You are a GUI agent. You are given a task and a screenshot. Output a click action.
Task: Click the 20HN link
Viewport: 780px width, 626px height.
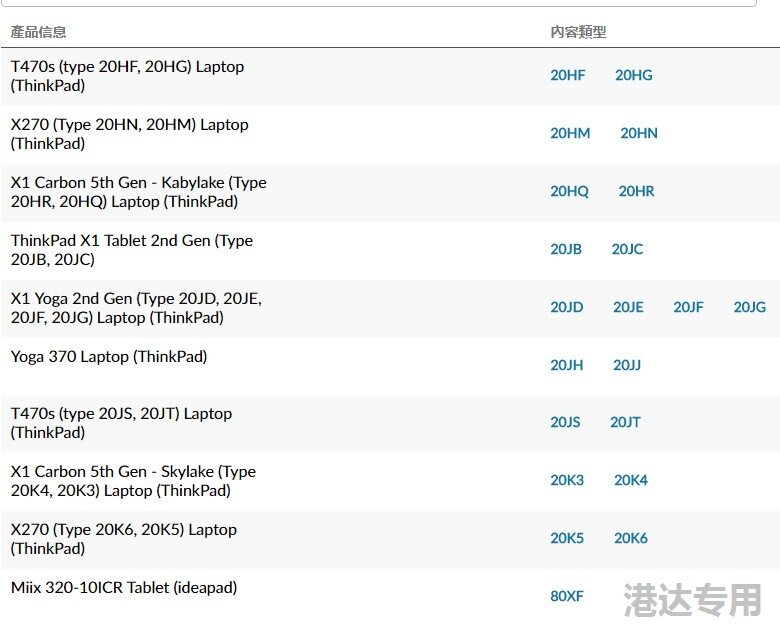coord(639,133)
